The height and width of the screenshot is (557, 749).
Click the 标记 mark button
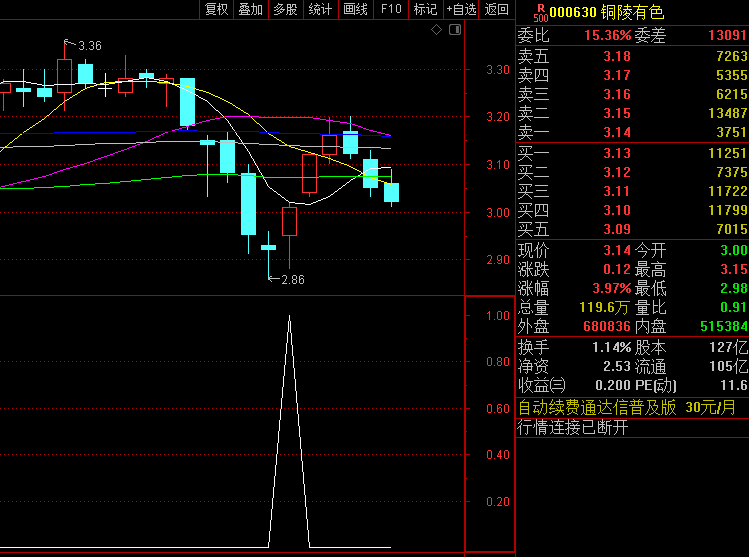[x=425, y=9]
